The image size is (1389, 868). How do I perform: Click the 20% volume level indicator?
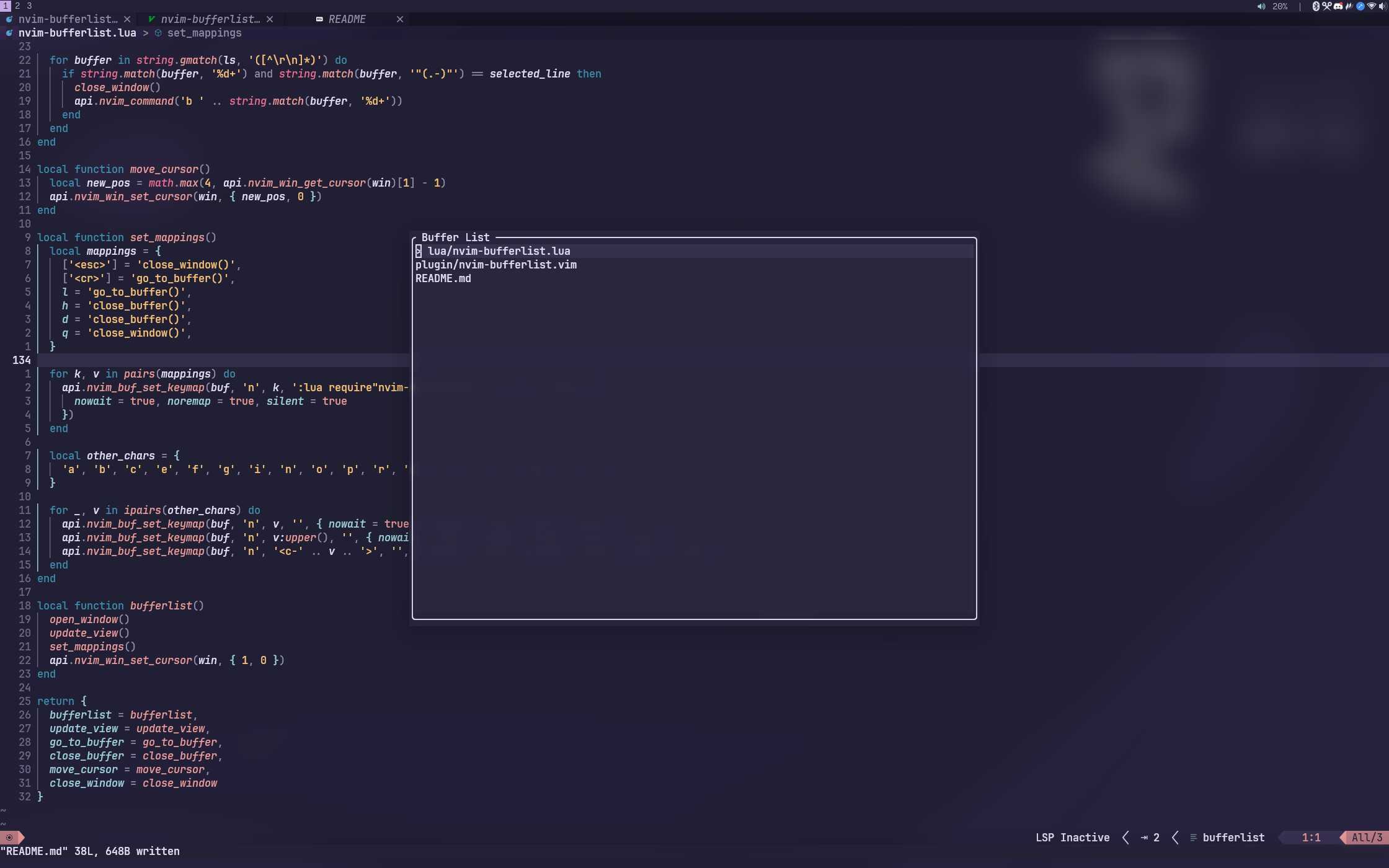(x=1280, y=6)
